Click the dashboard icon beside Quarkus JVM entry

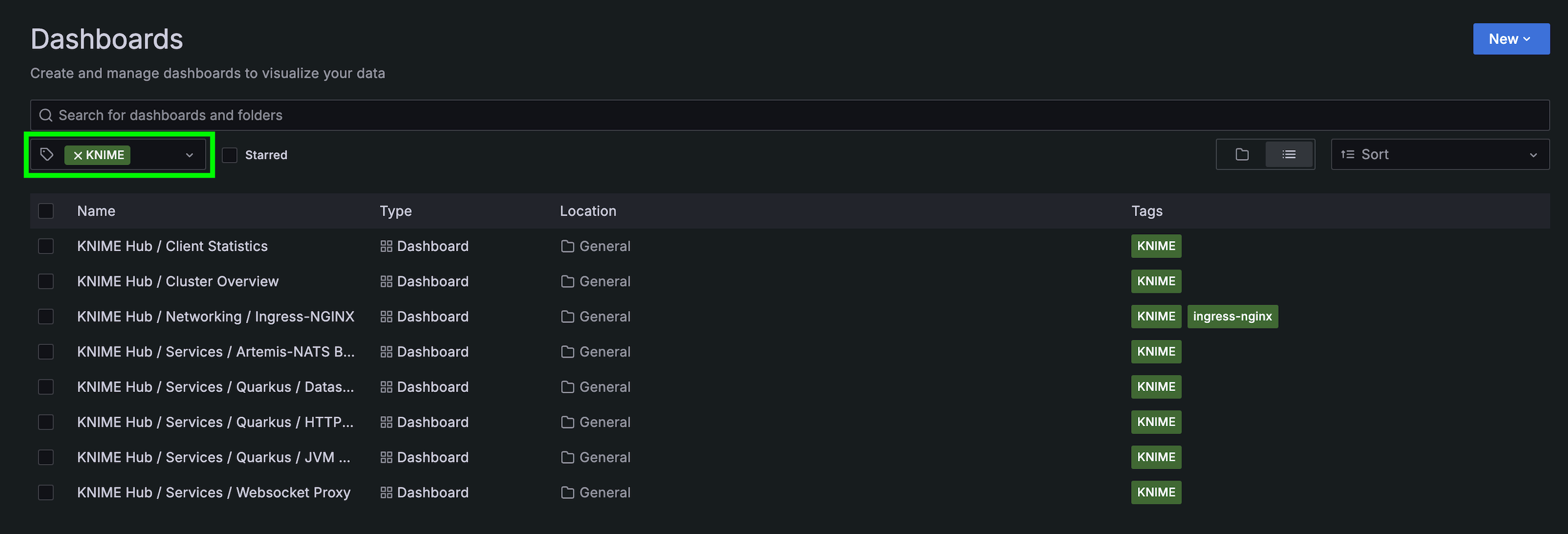(387, 457)
